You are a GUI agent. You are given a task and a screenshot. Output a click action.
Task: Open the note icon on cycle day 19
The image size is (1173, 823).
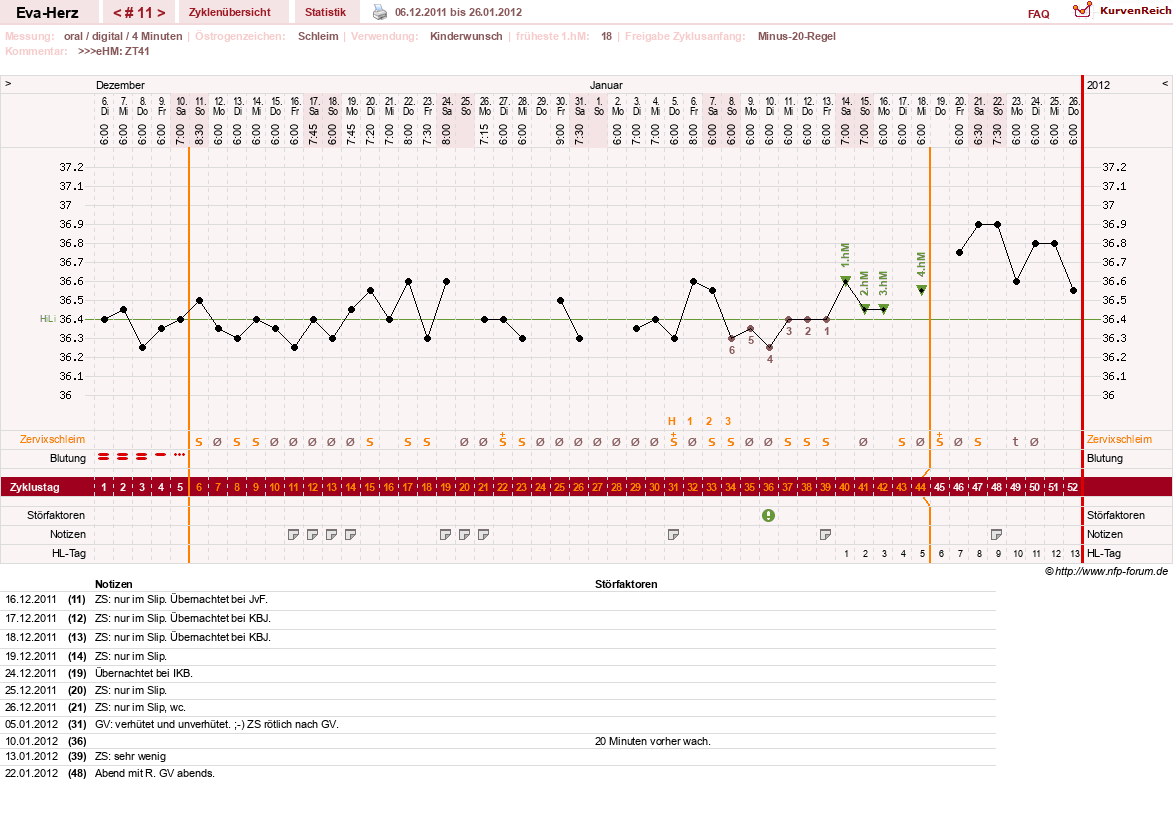point(446,534)
